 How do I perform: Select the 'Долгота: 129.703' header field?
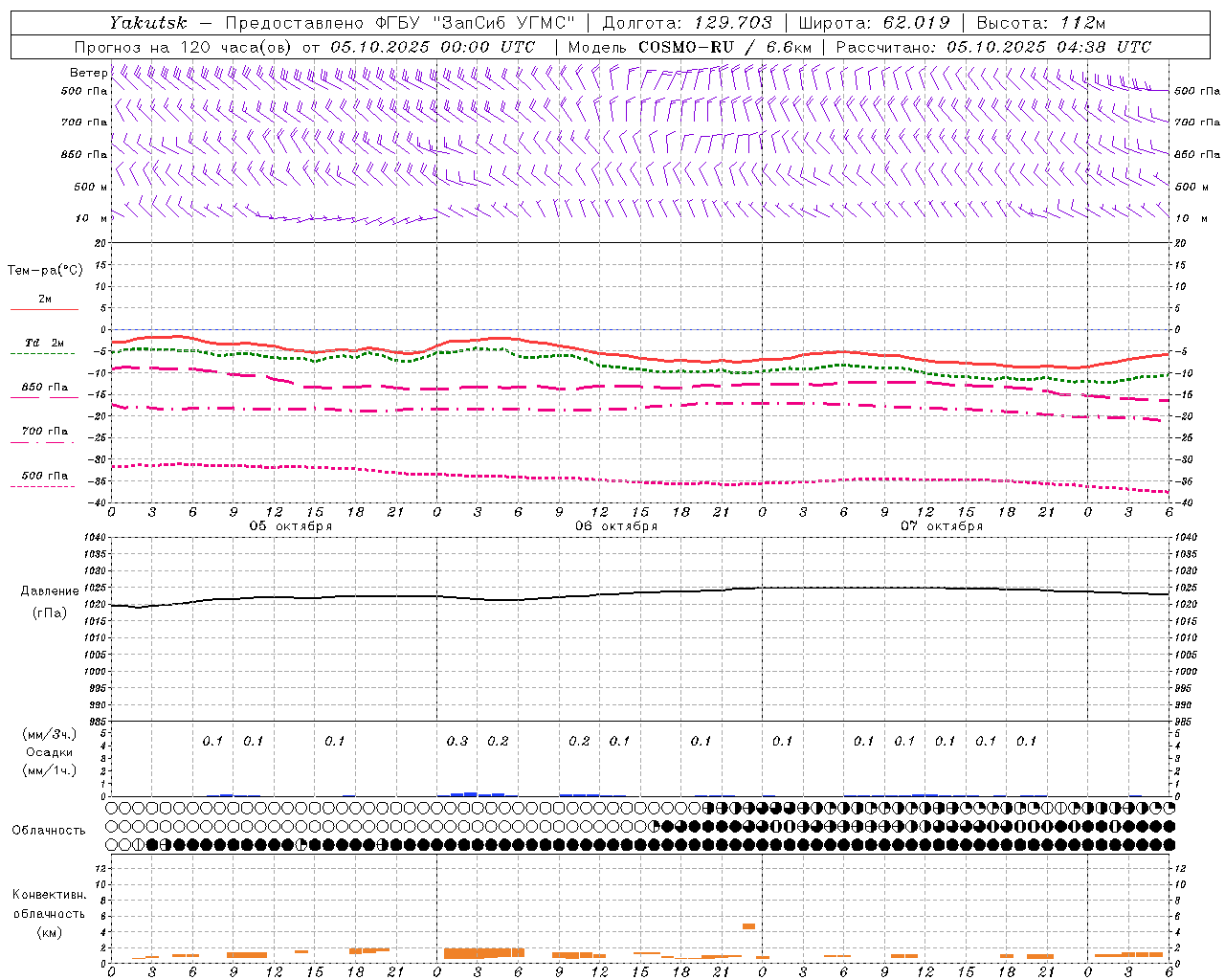[686, 23]
